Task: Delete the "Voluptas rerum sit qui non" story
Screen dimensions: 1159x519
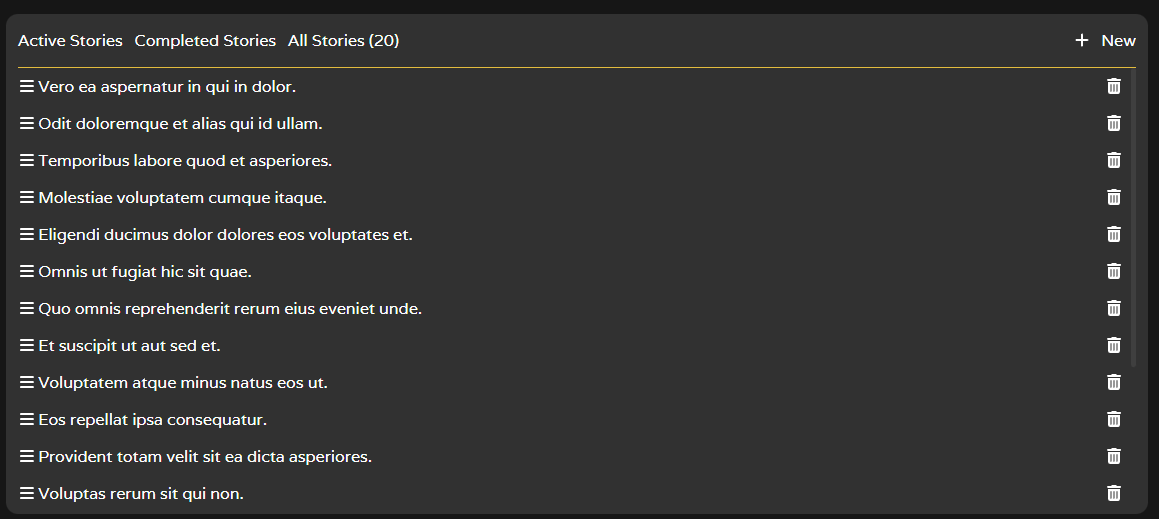Action: coord(1114,493)
